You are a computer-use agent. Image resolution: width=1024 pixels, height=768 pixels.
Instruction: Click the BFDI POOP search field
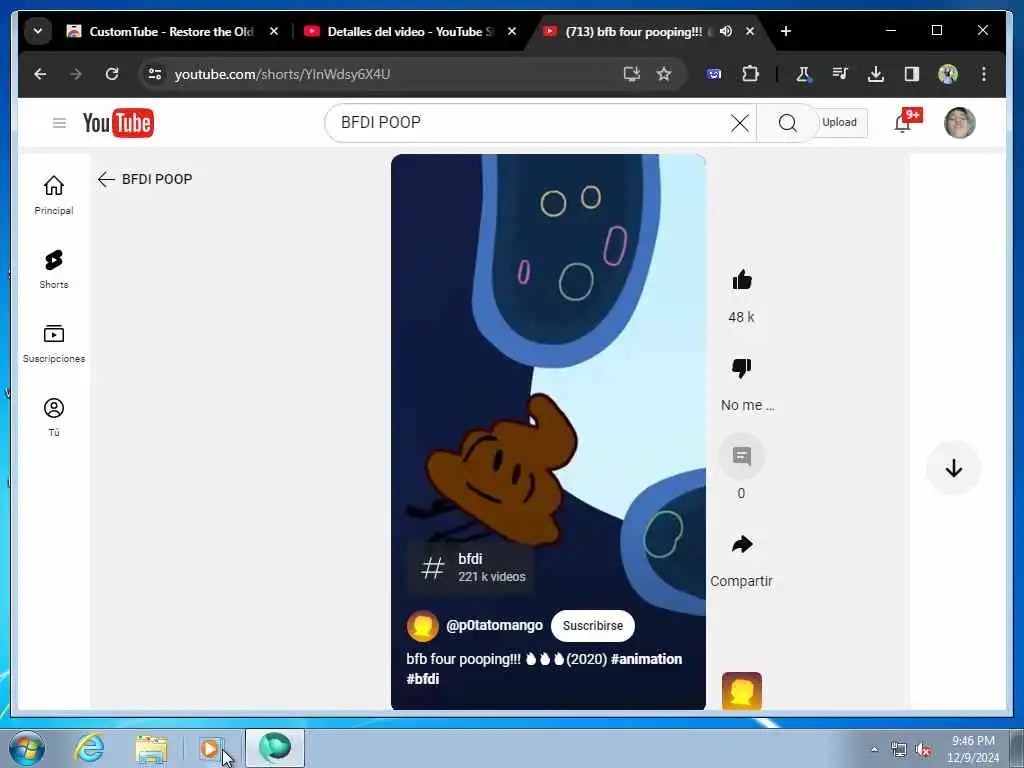(x=529, y=123)
